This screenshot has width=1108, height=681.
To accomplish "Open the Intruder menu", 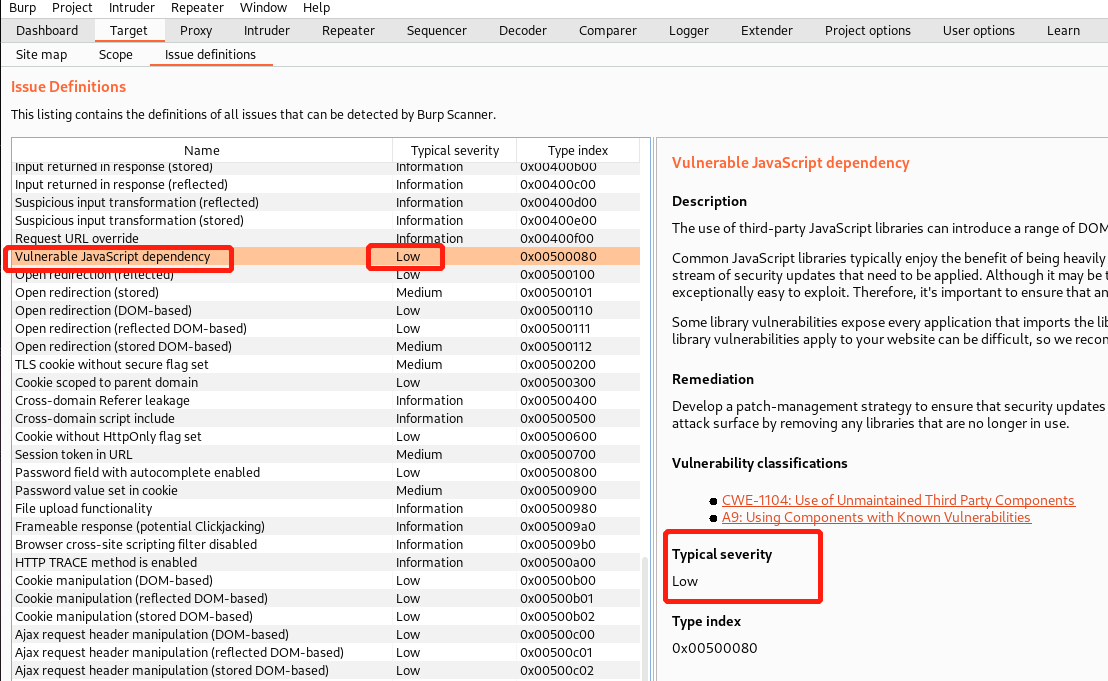I will click(131, 8).
